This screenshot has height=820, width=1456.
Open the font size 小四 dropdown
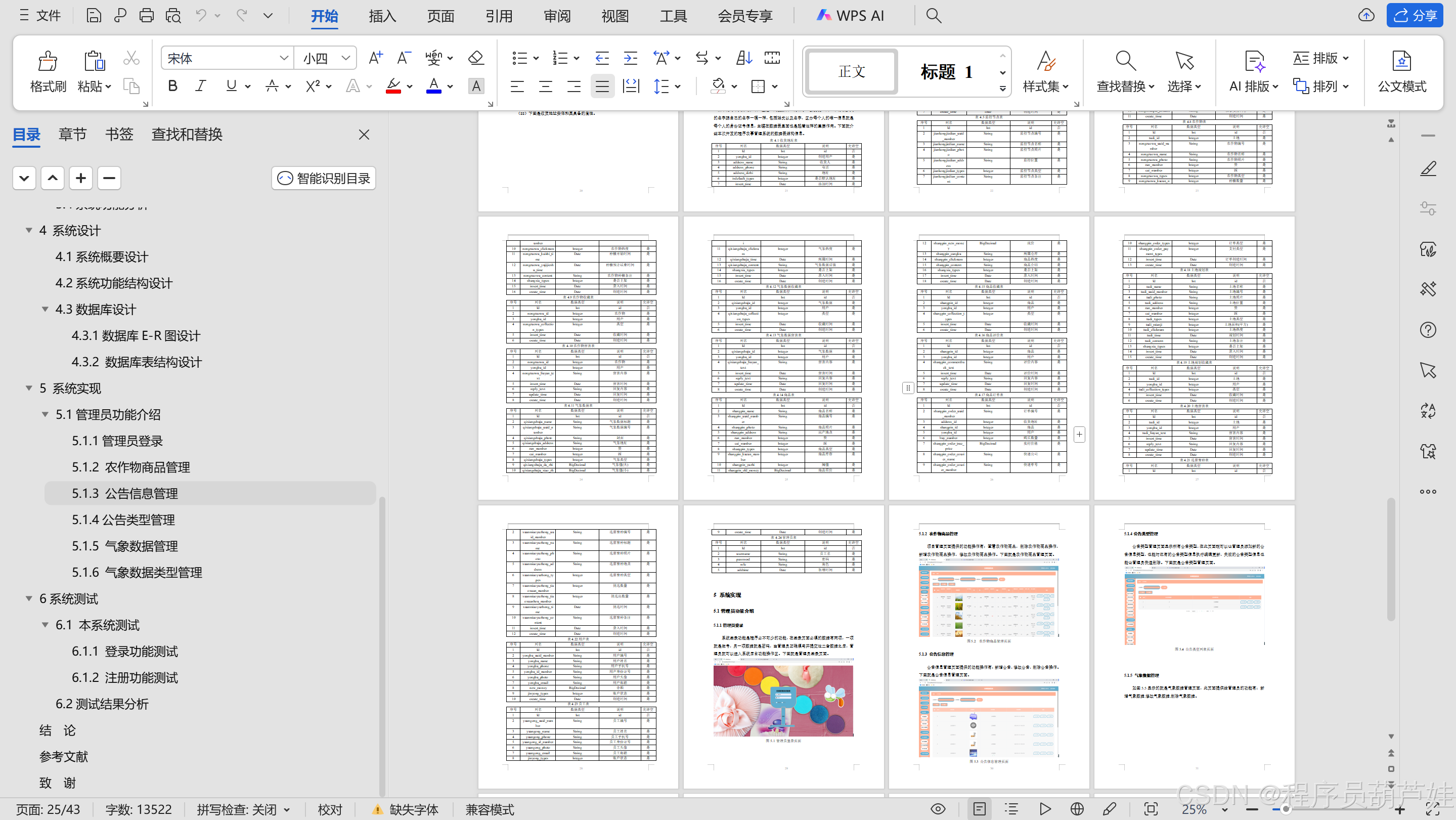346,58
